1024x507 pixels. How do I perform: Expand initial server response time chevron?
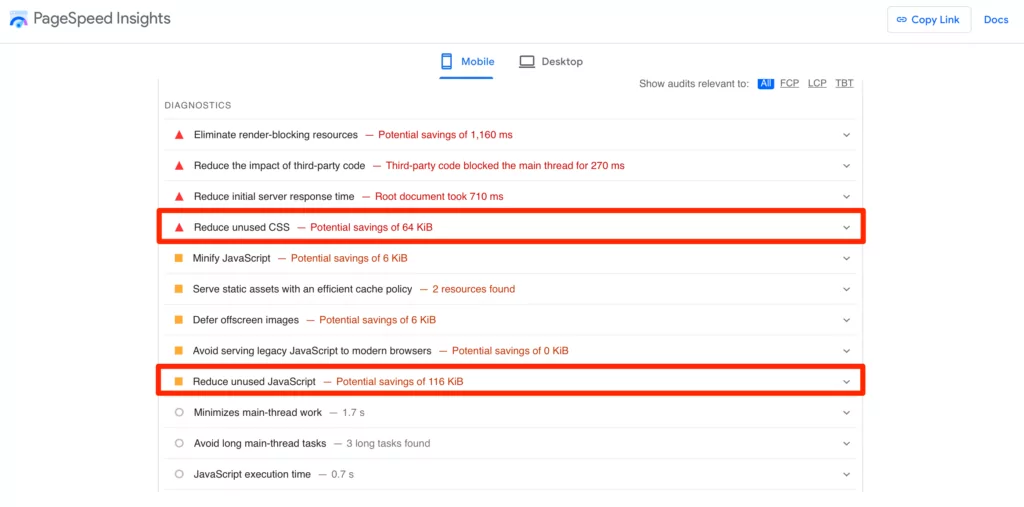(846, 197)
